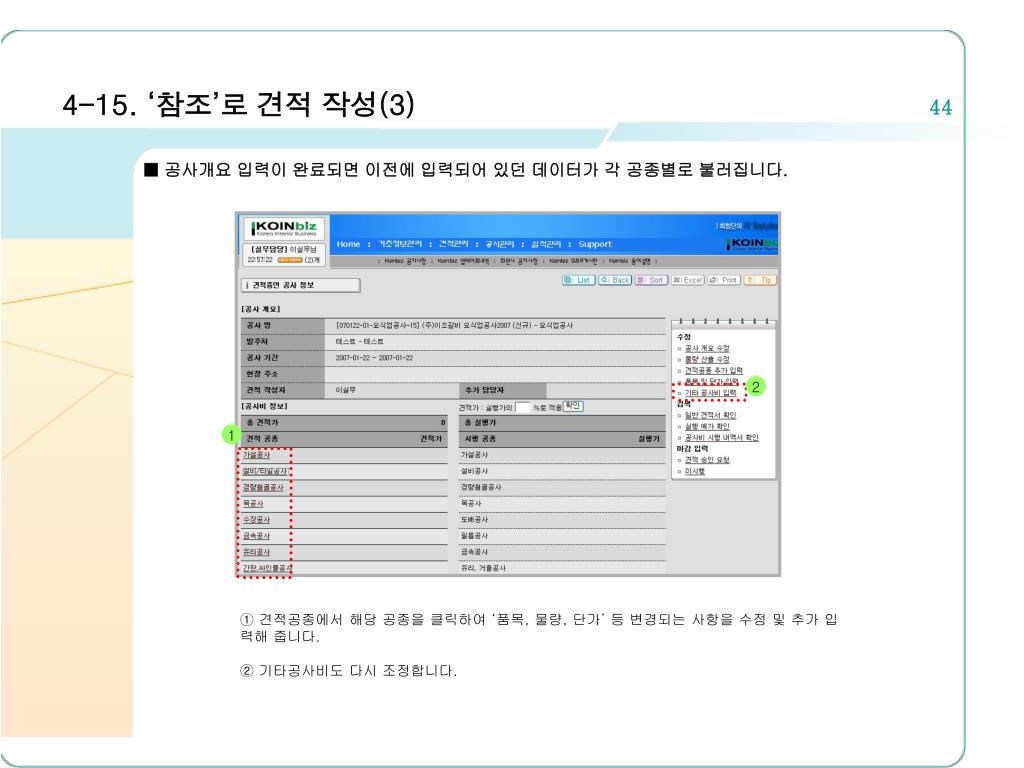Click the Tip help button
Screen dimensions: 1024x768
coord(760,280)
